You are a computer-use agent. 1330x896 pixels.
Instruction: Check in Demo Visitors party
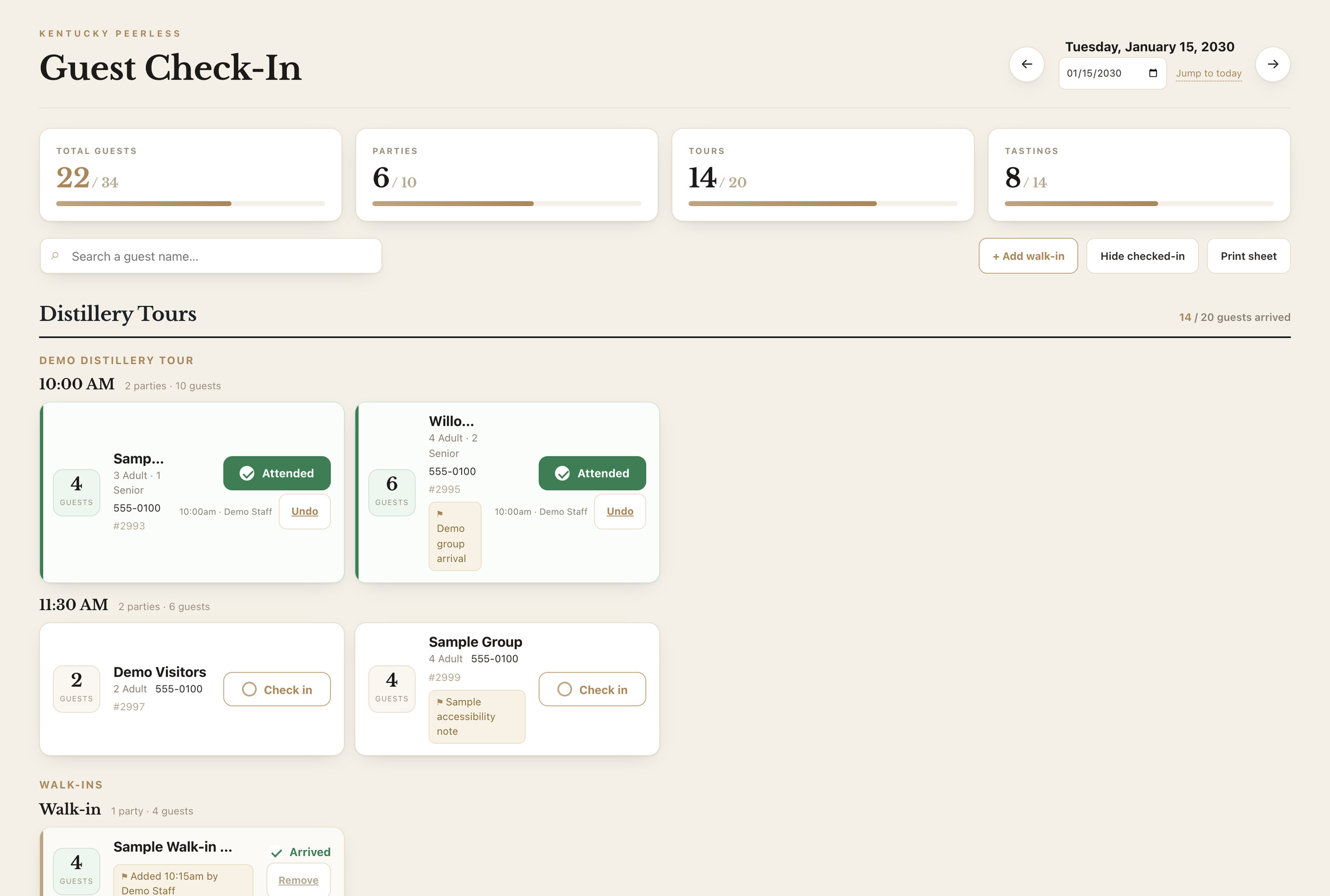point(276,689)
